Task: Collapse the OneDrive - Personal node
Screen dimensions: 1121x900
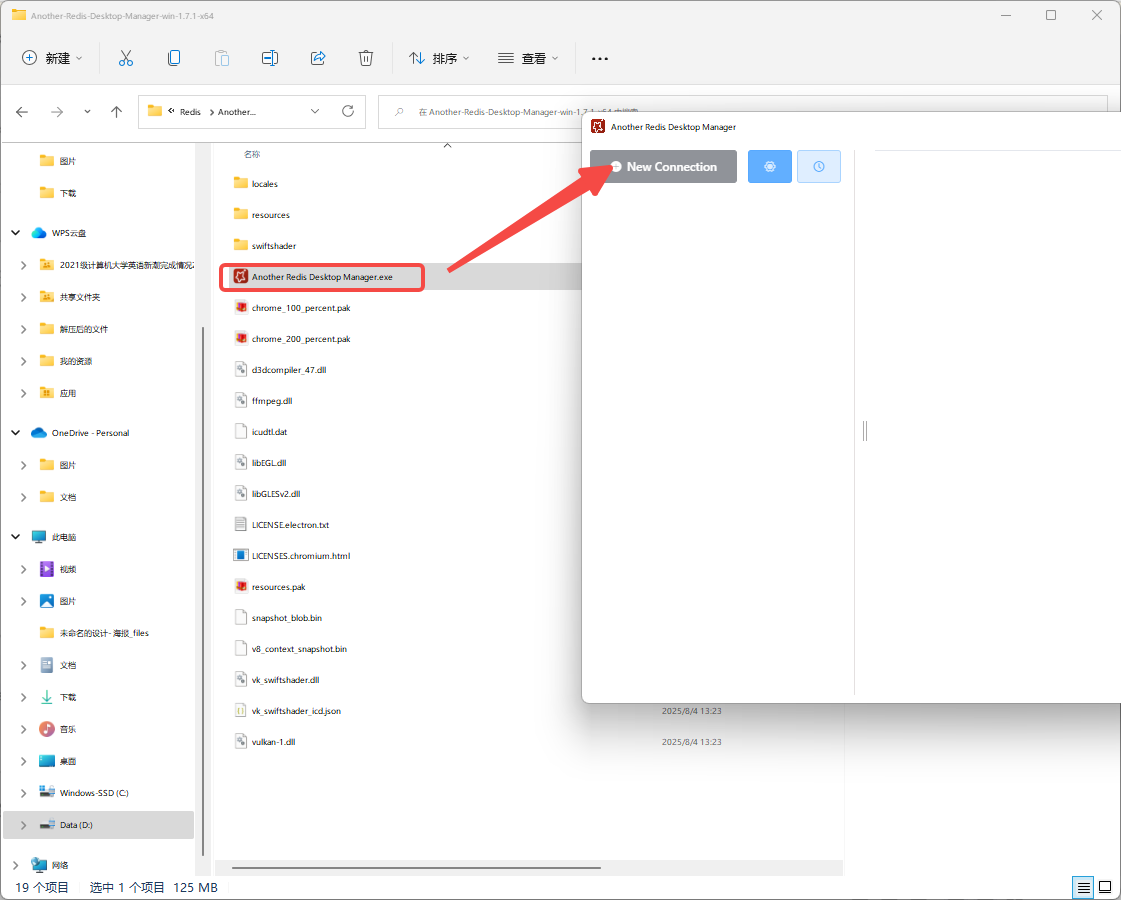Action: pos(16,433)
